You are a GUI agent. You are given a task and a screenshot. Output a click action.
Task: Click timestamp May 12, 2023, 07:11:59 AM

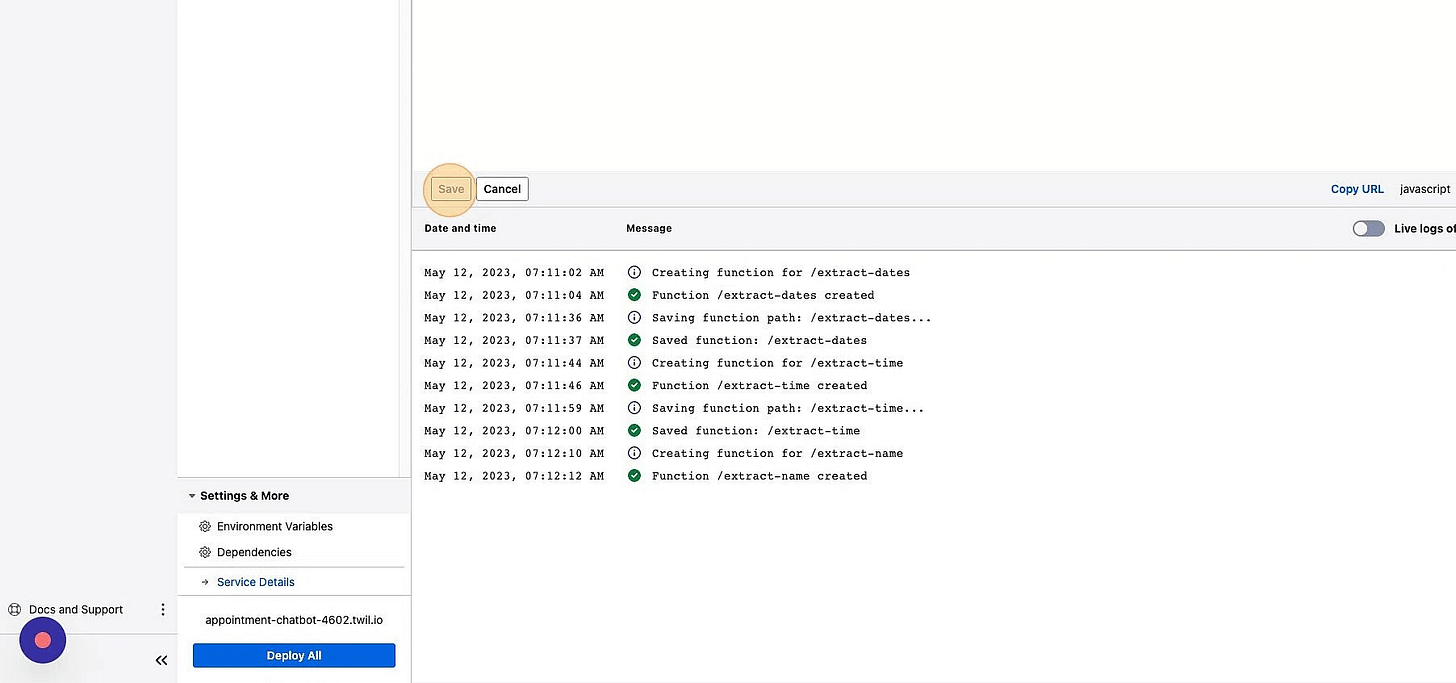(x=514, y=408)
